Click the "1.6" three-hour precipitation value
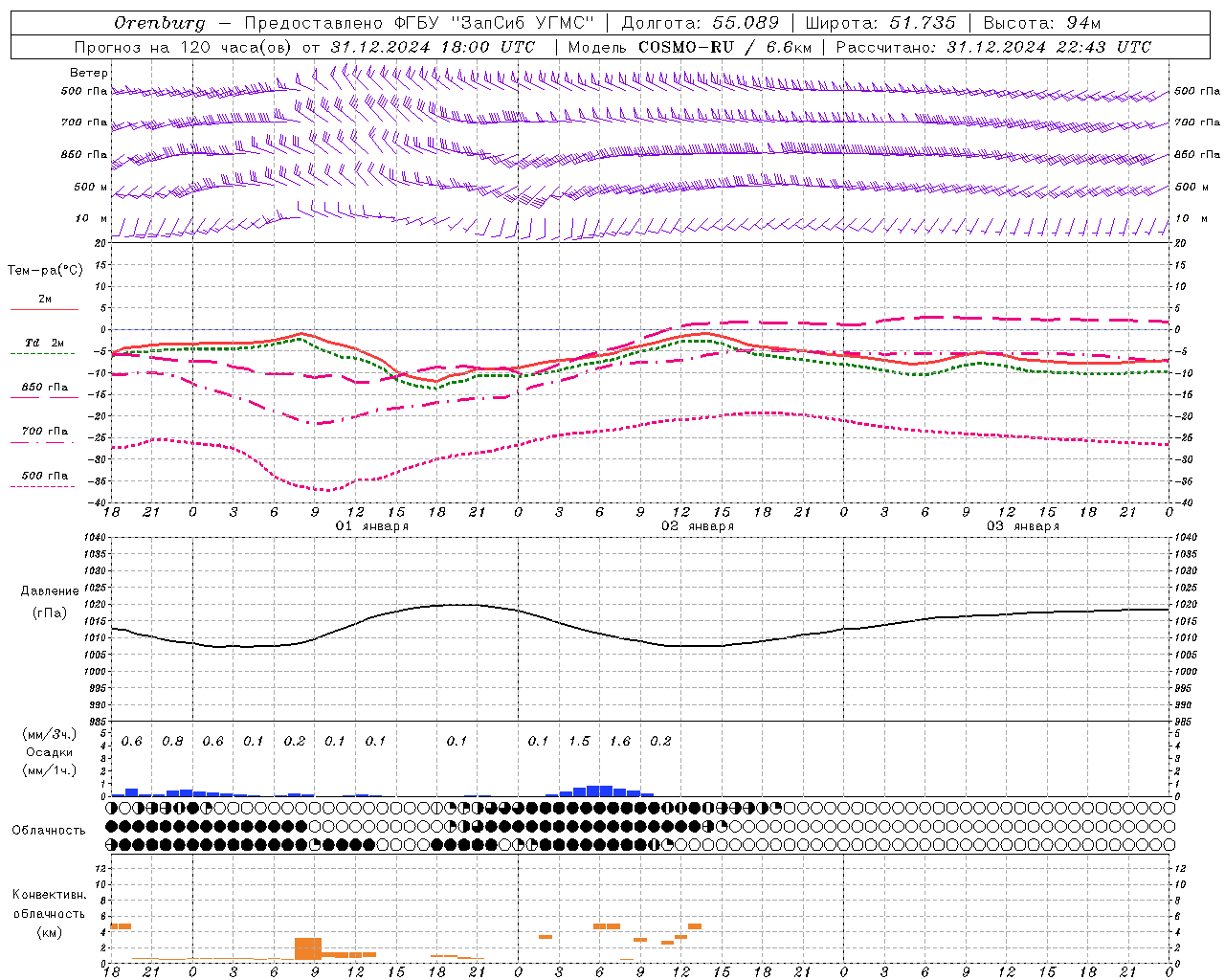 (620, 742)
